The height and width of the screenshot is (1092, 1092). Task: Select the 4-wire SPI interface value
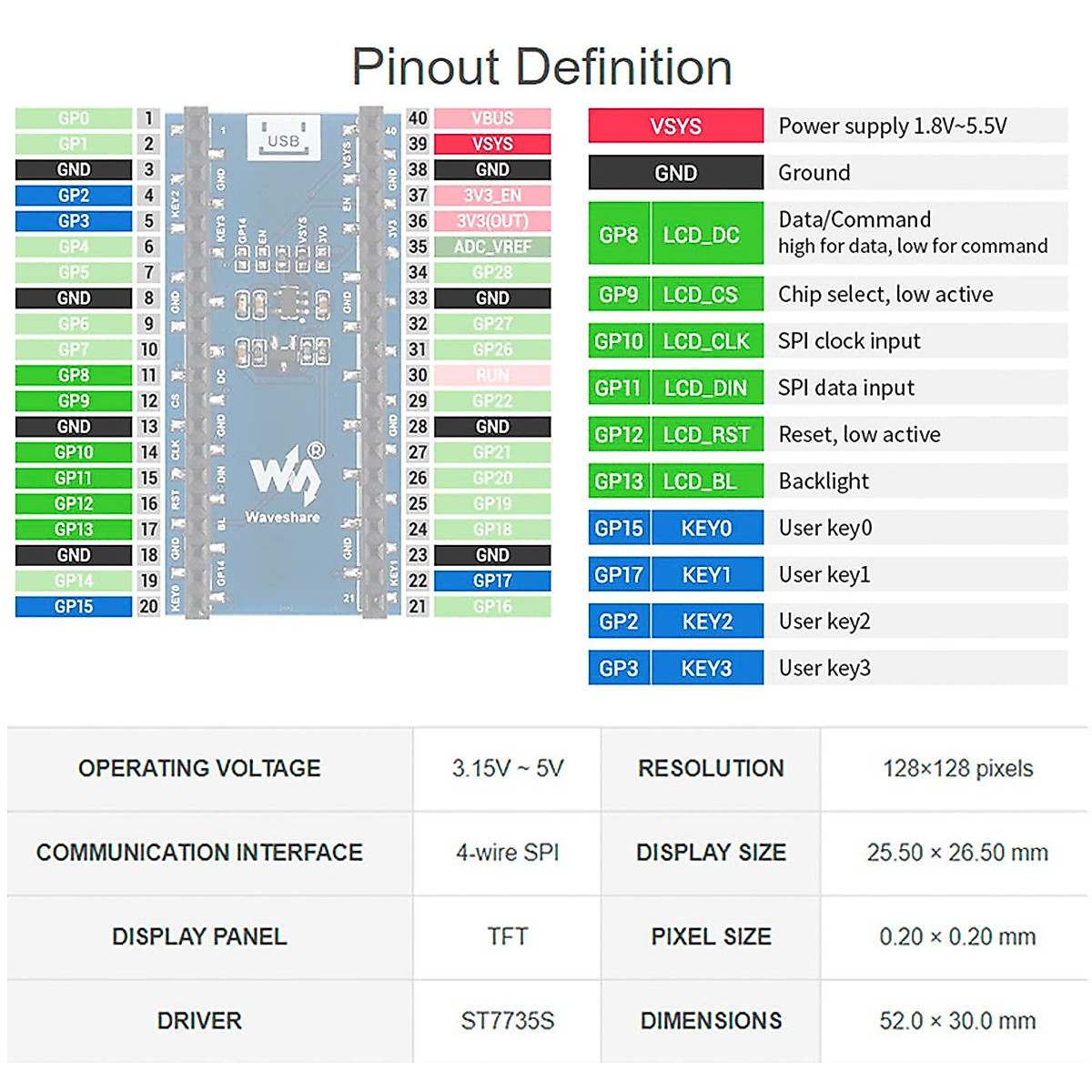tap(507, 853)
